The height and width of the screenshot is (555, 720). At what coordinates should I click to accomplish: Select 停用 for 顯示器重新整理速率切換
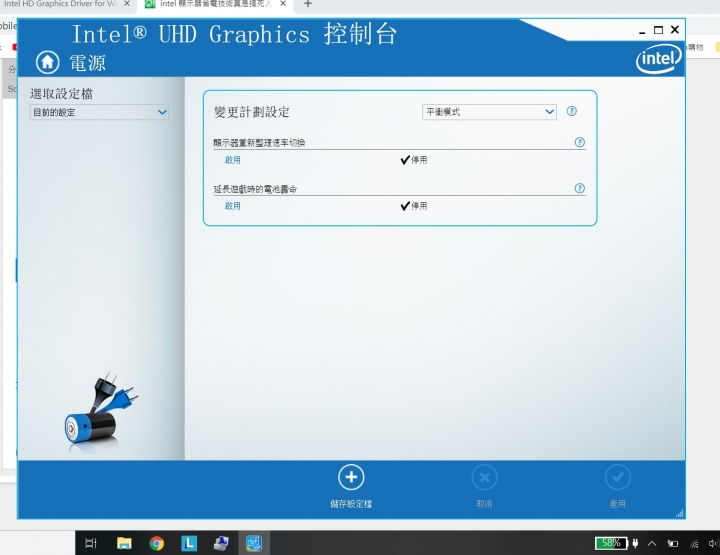tap(414, 160)
